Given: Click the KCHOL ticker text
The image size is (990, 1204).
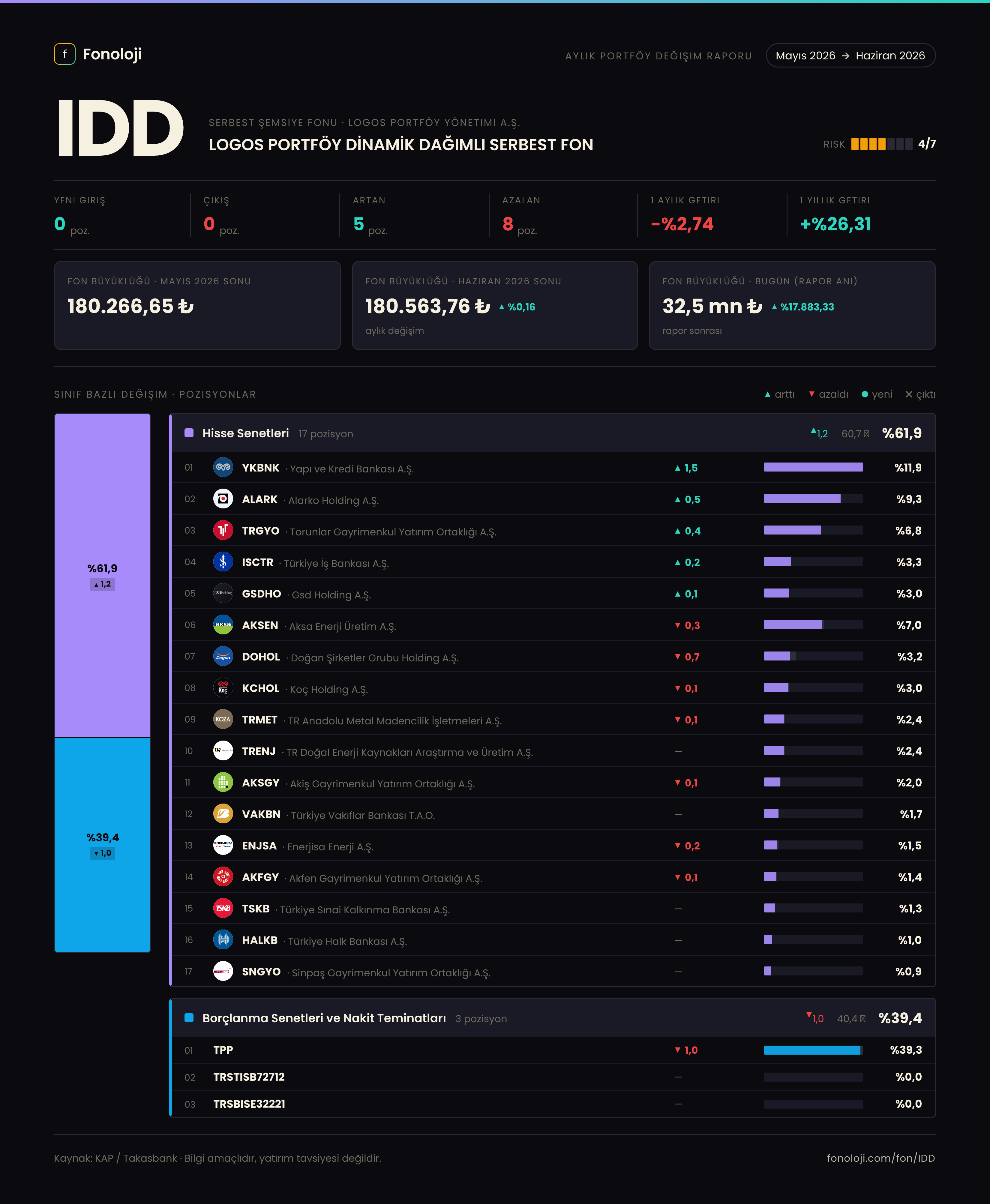Looking at the screenshot, I should pos(261,688).
